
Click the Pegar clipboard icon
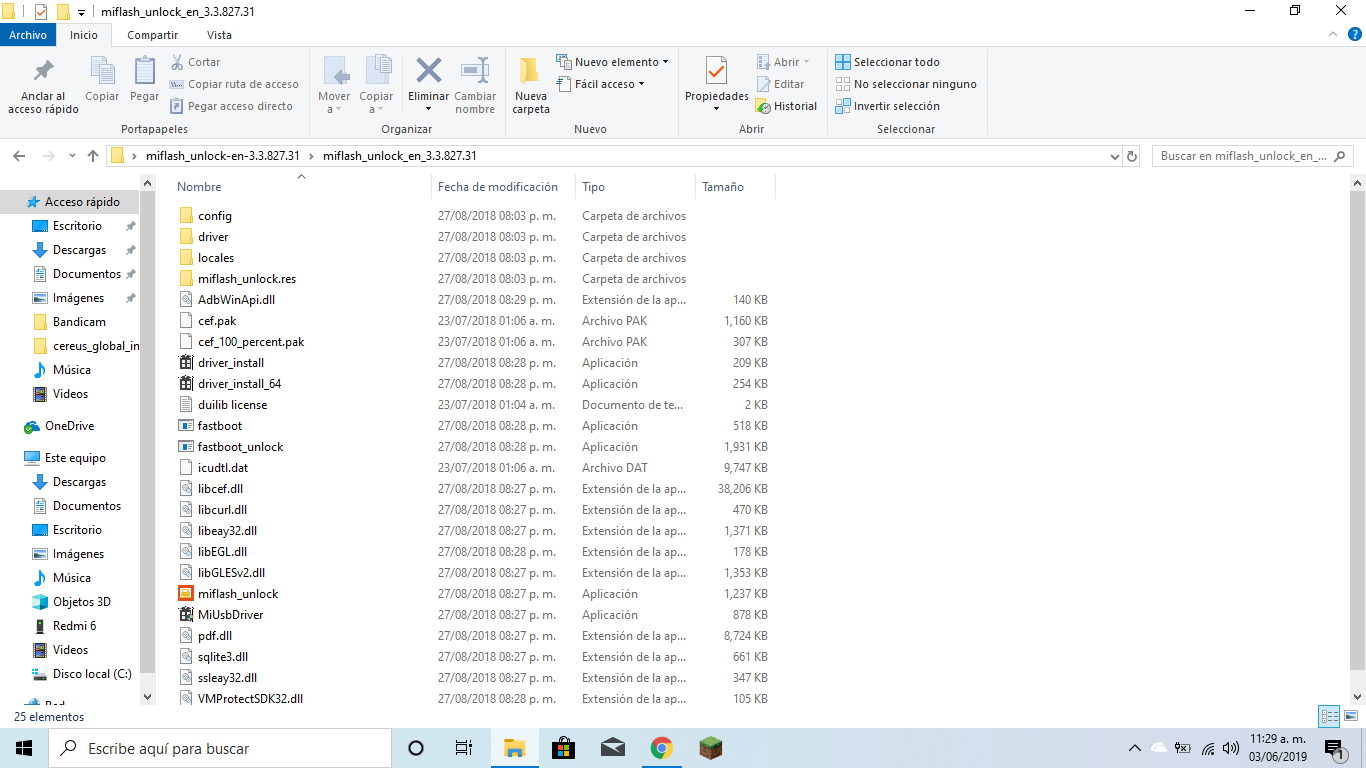pyautogui.click(x=144, y=71)
